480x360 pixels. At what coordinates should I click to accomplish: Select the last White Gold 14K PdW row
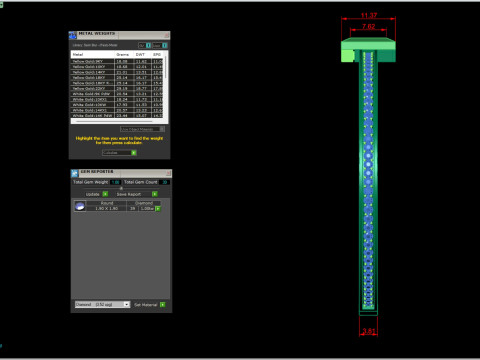click(x=117, y=116)
